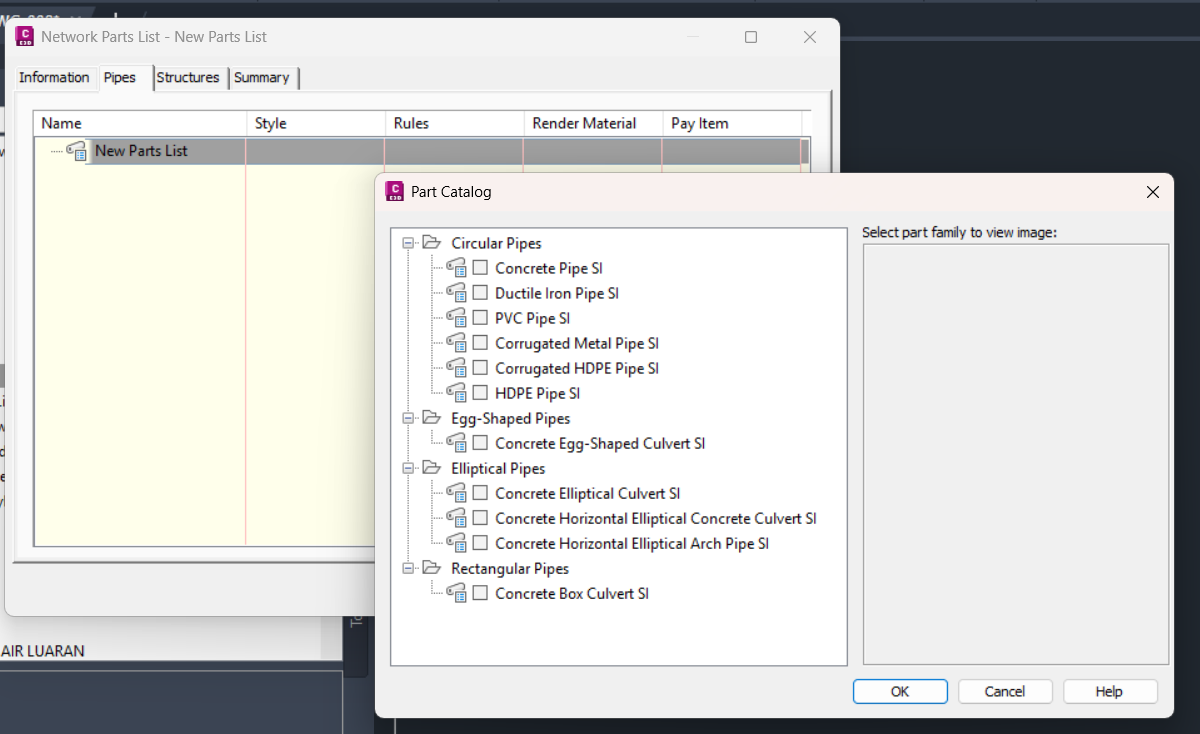1200x734 pixels.
Task: Click the Concrete Pipe SI label
Action: pos(549,268)
